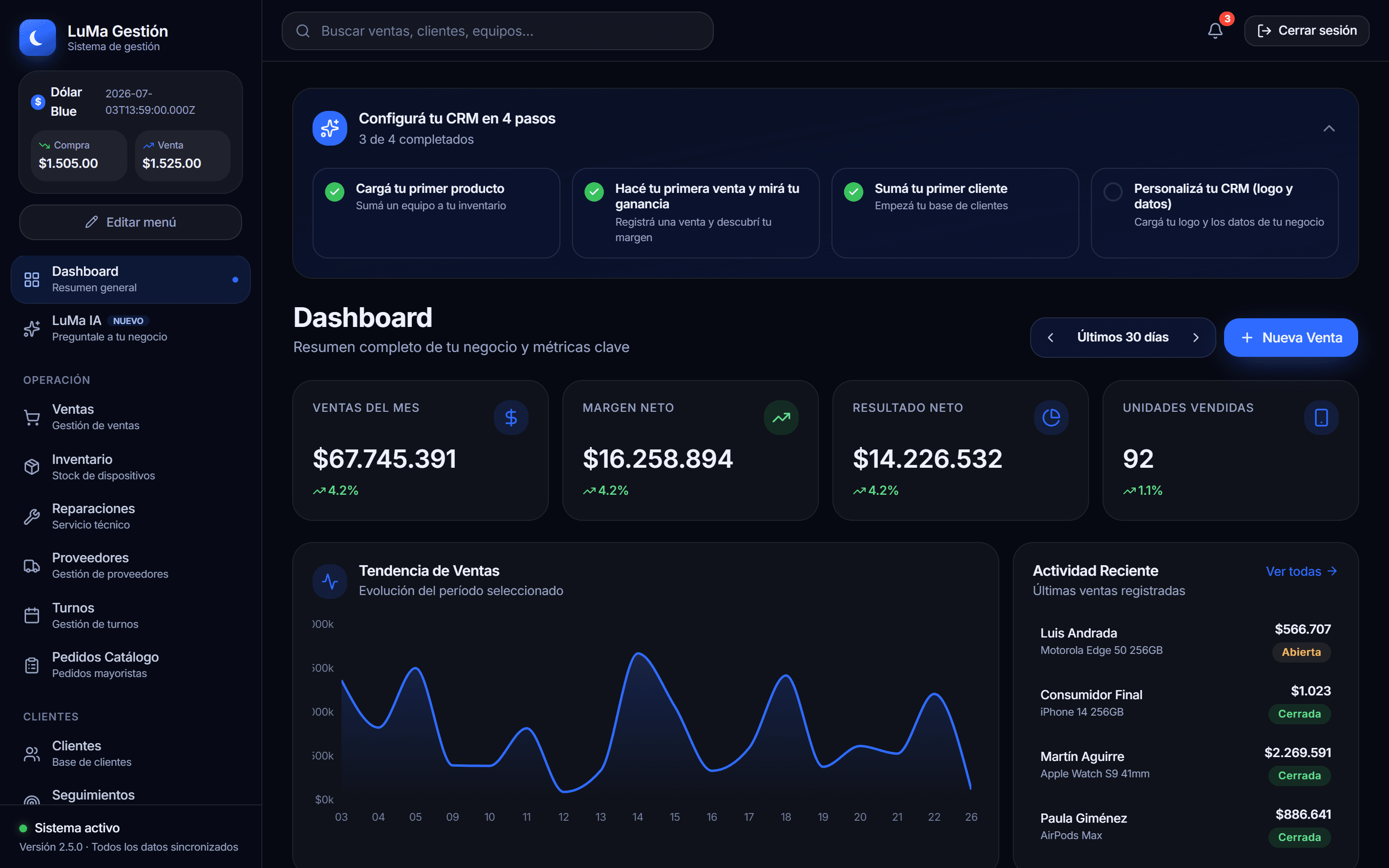Open Reparaciones Servicio técnico

coord(131,516)
